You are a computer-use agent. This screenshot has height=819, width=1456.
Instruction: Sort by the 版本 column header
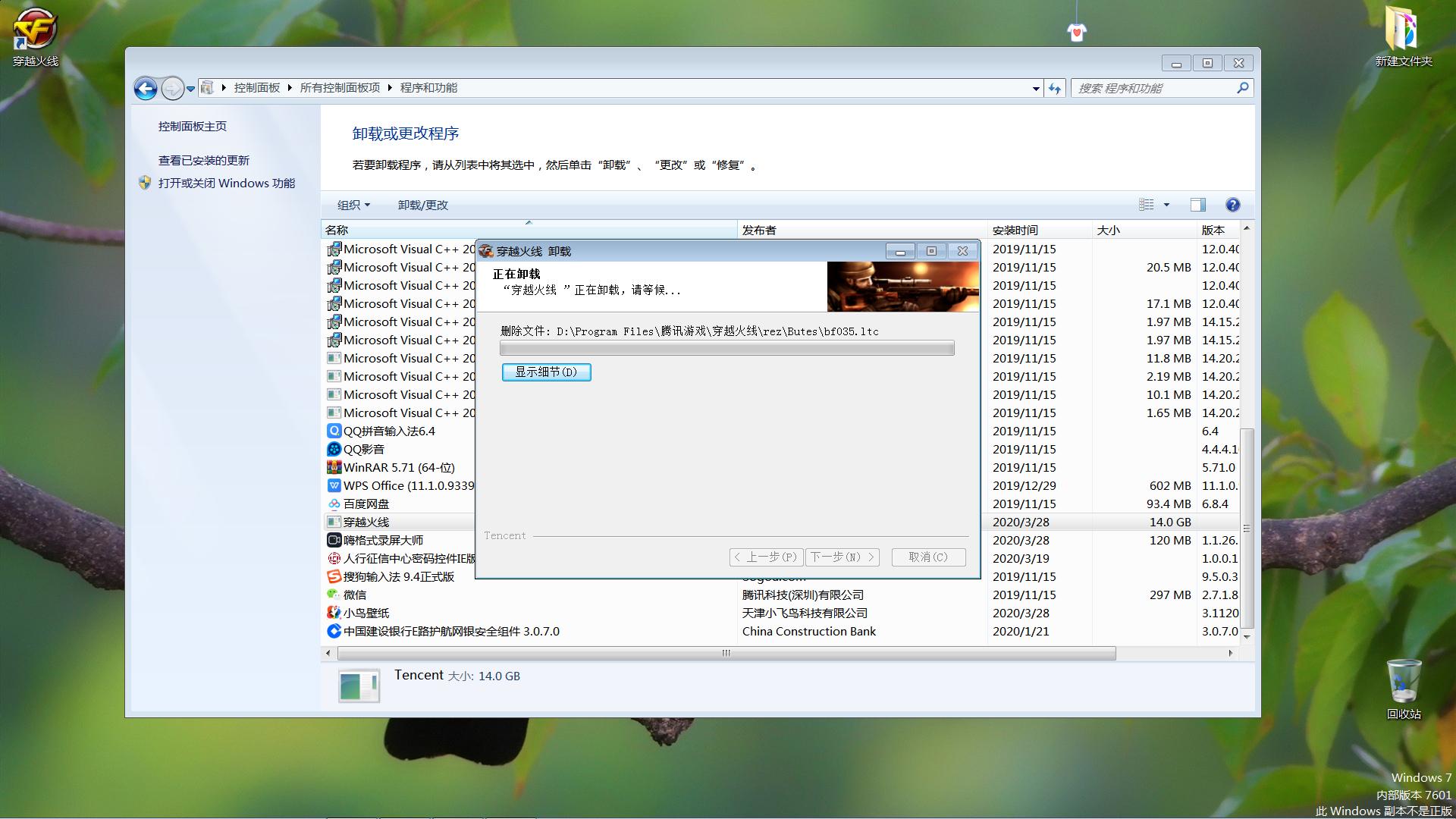[1218, 230]
